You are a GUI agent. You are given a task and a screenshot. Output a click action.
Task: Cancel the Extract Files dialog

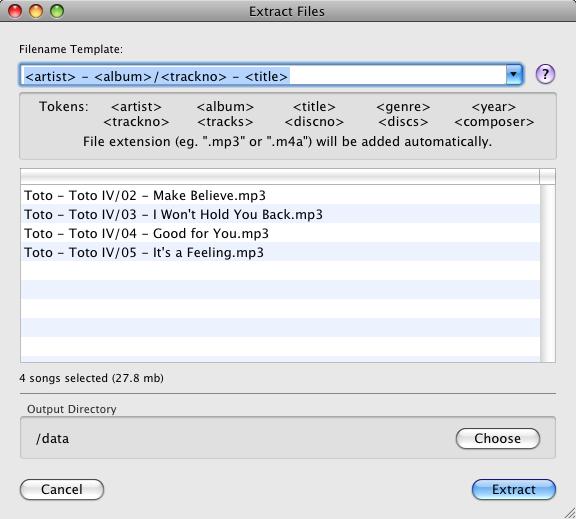[62, 489]
